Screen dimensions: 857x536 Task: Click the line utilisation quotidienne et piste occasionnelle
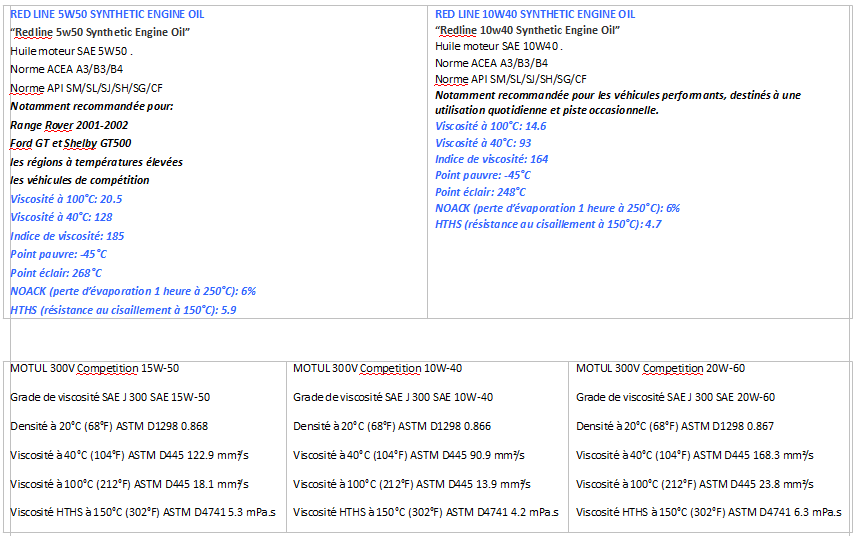point(547,110)
